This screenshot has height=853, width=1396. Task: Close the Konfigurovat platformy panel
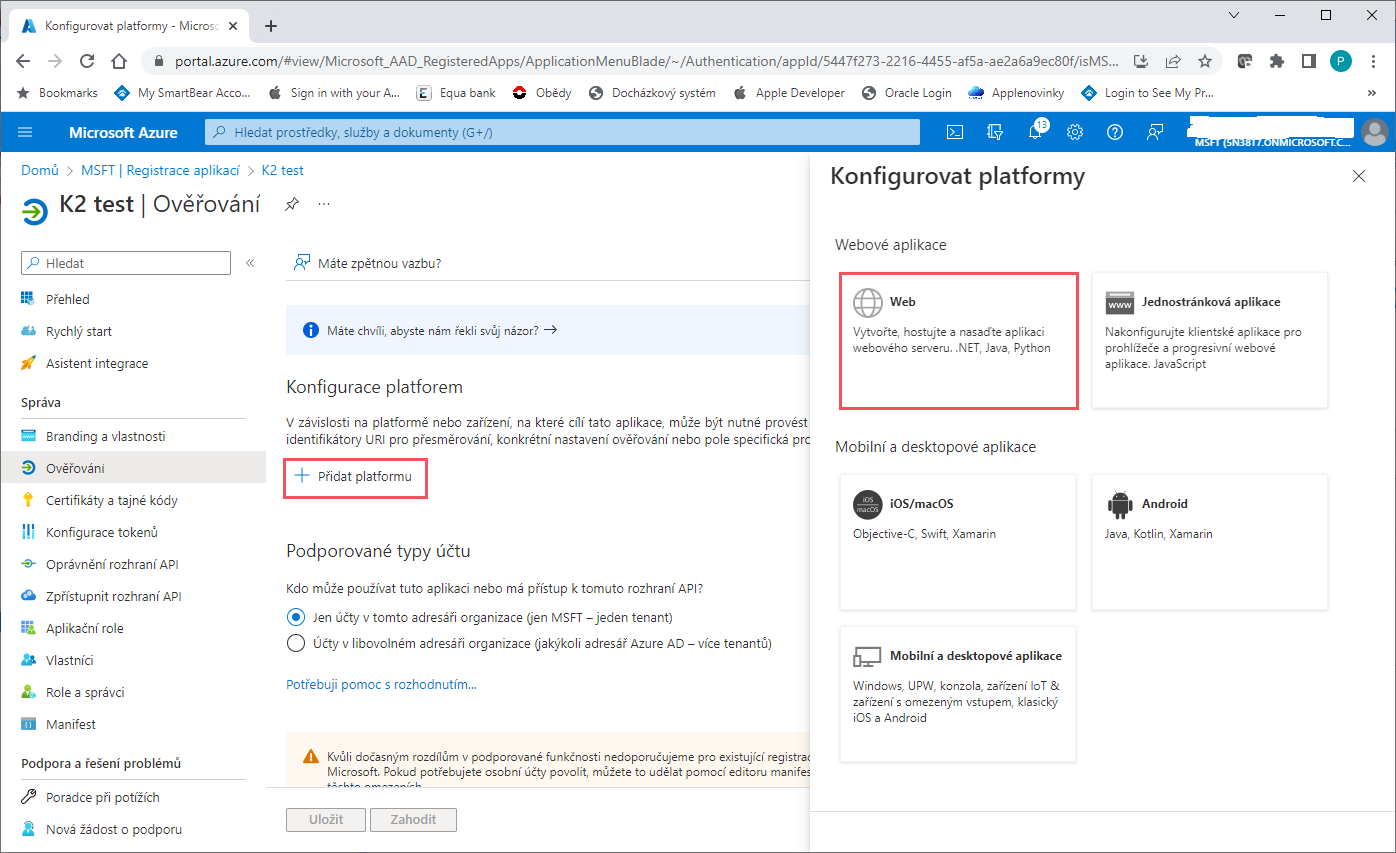point(1358,177)
